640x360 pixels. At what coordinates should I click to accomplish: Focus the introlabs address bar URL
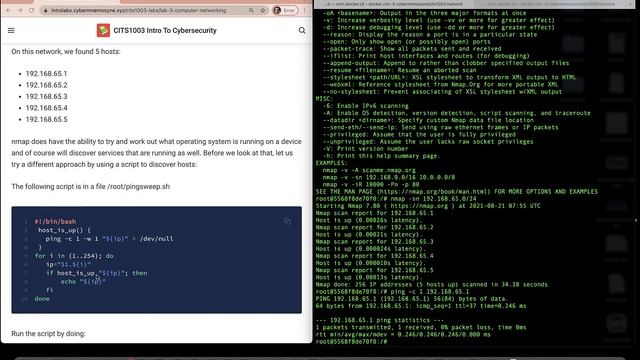tap(138, 10)
